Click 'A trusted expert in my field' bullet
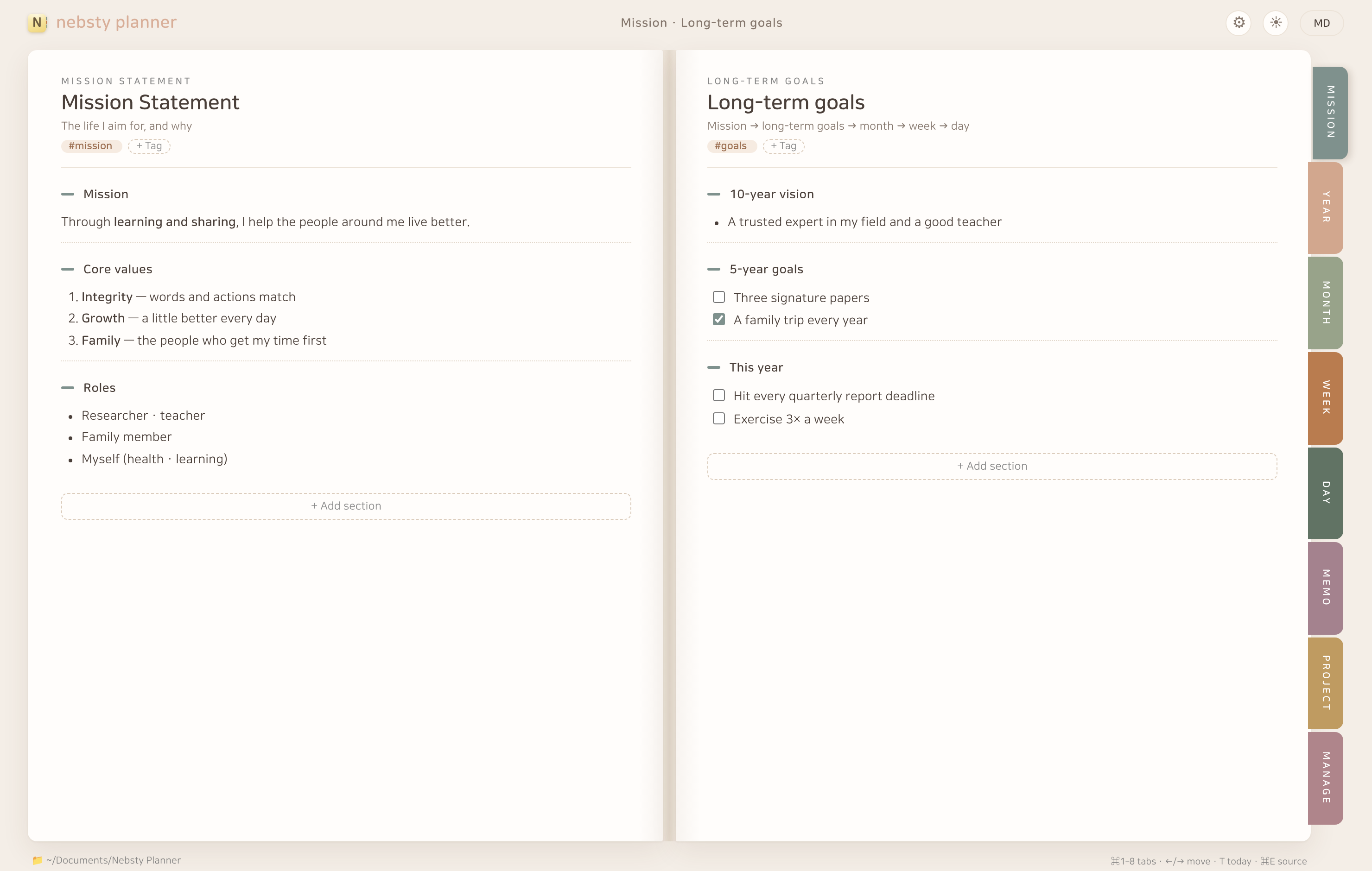 click(x=864, y=222)
